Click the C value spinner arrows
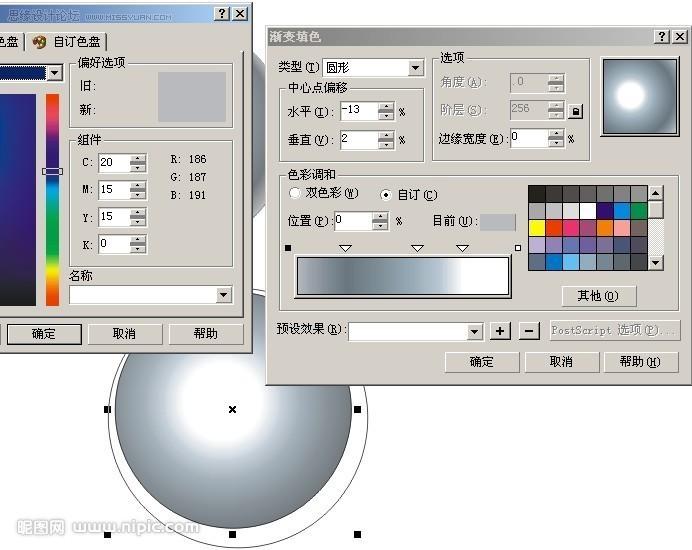Screen dimensions: 692x550 pos(138,163)
